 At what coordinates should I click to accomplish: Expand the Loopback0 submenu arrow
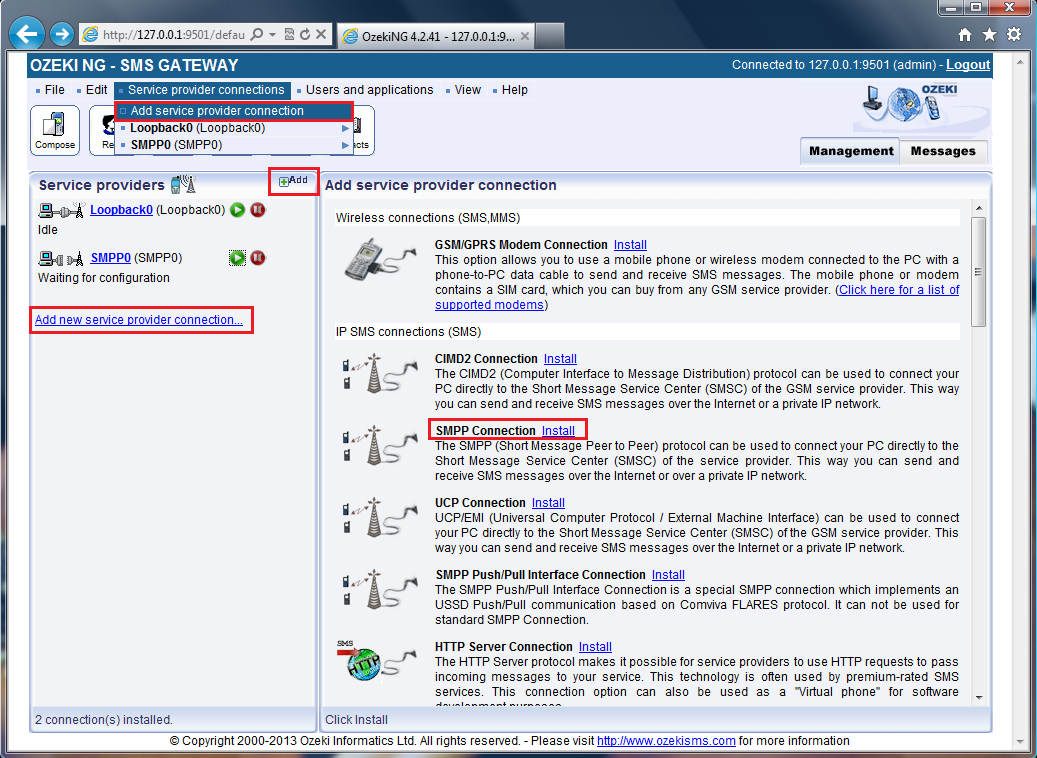[345, 128]
